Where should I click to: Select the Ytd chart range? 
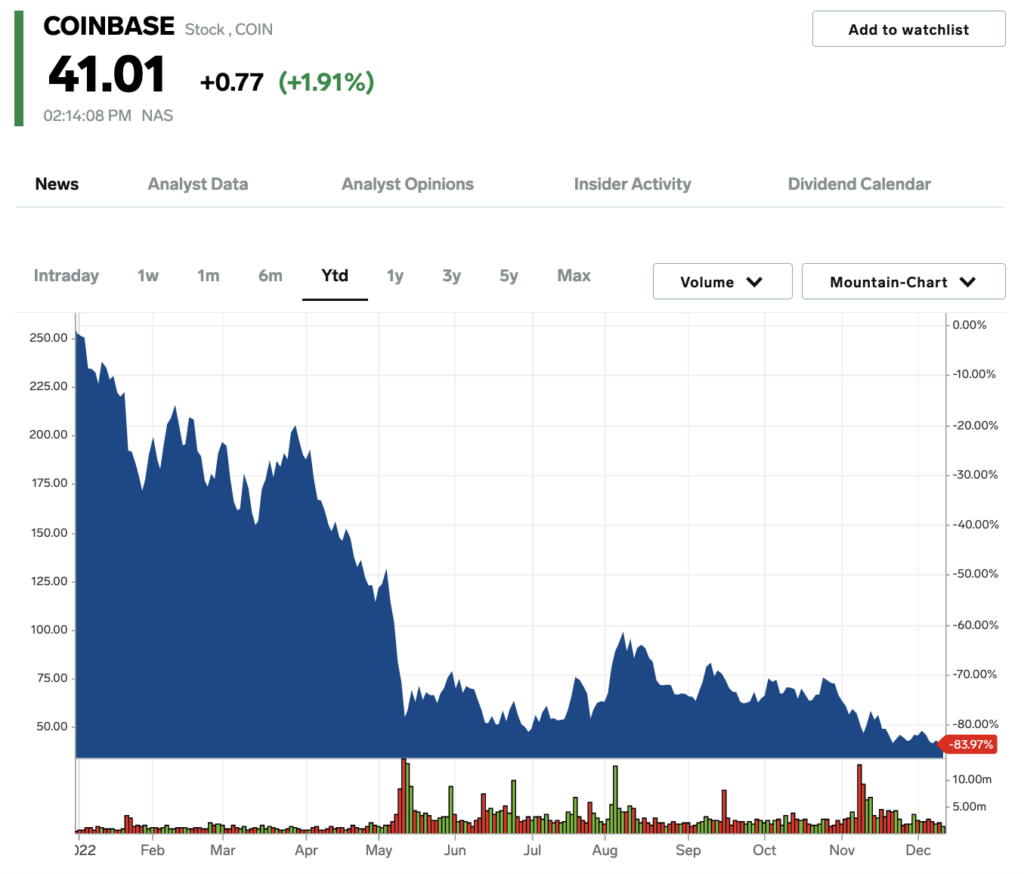(x=334, y=276)
